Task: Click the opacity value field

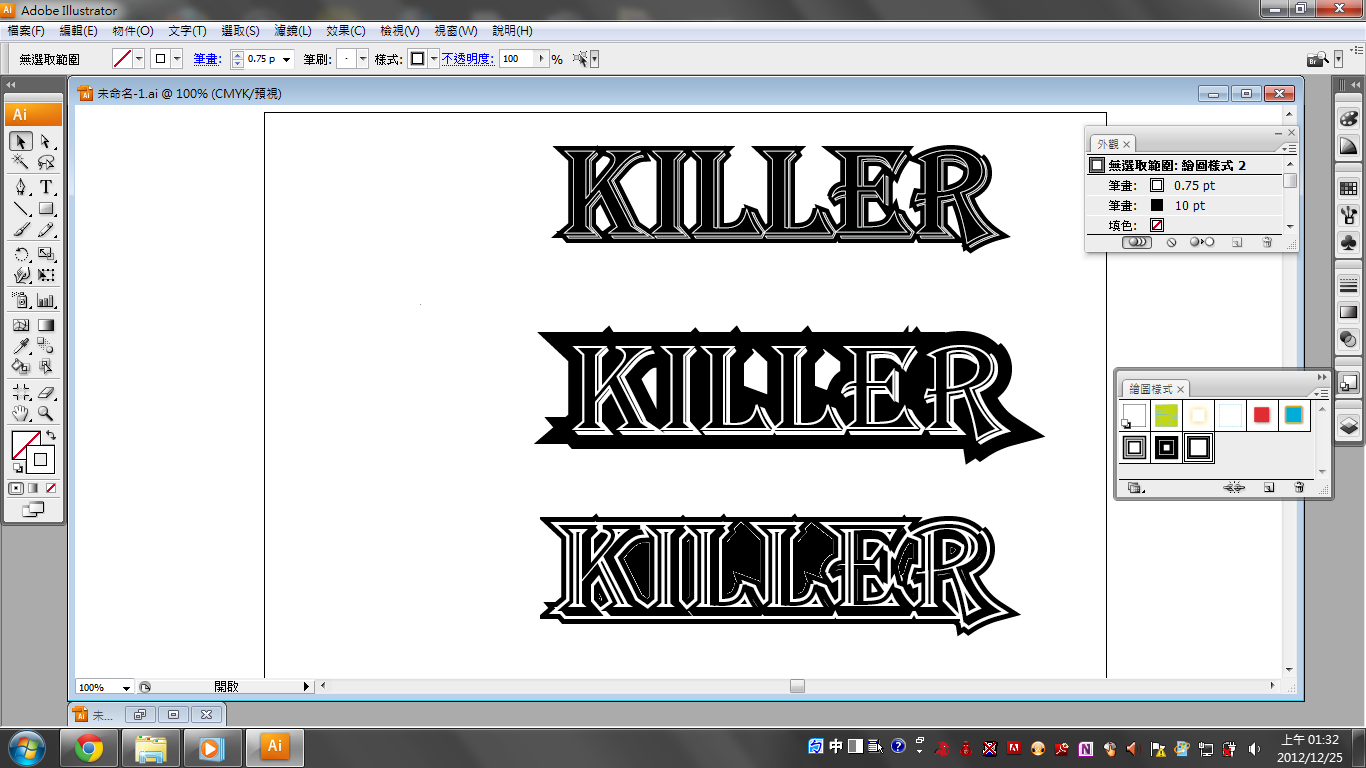Action: (x=518, y=59)
